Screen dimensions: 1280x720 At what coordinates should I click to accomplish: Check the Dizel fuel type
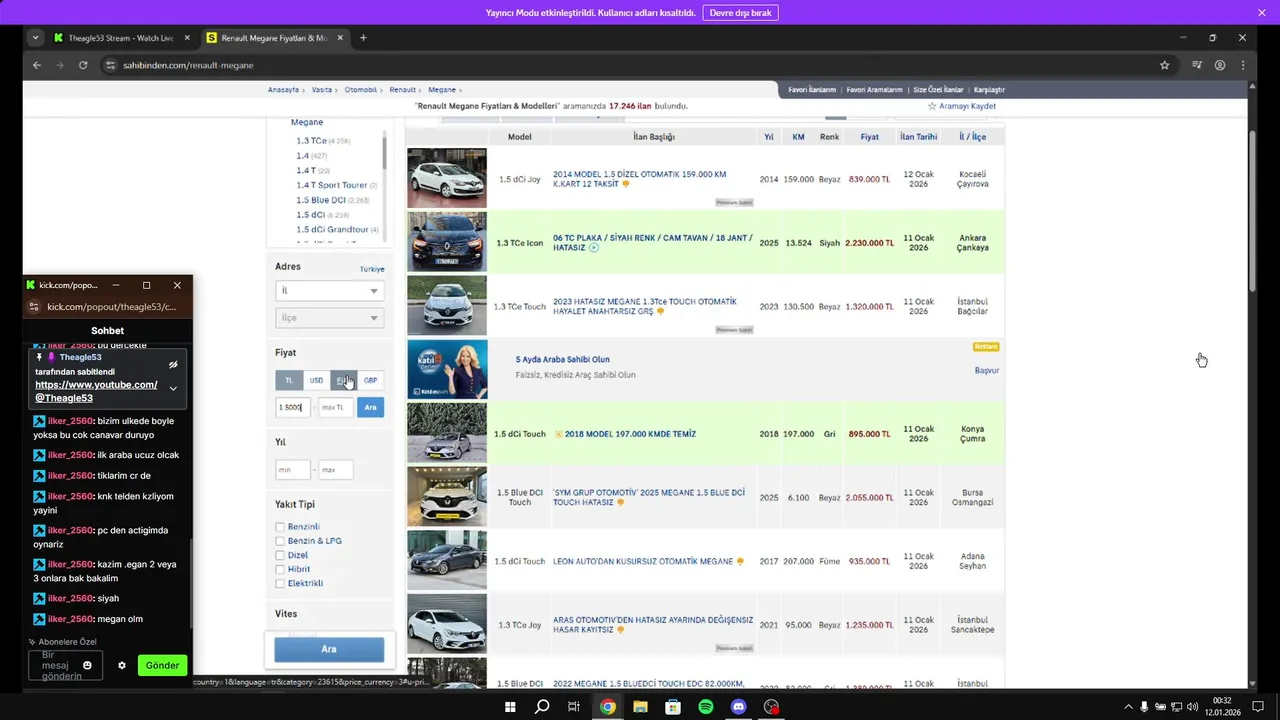click(x=280, y=555)
